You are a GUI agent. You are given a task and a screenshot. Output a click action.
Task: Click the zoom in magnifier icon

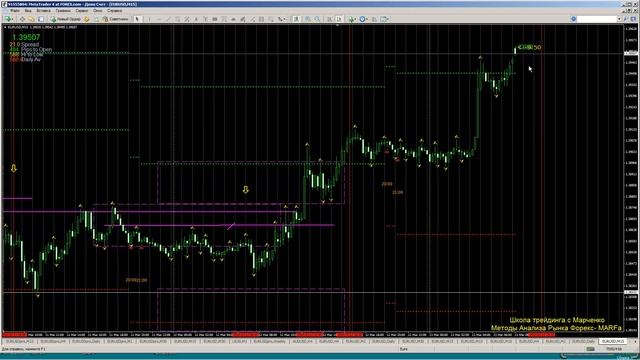pos(308,19)
